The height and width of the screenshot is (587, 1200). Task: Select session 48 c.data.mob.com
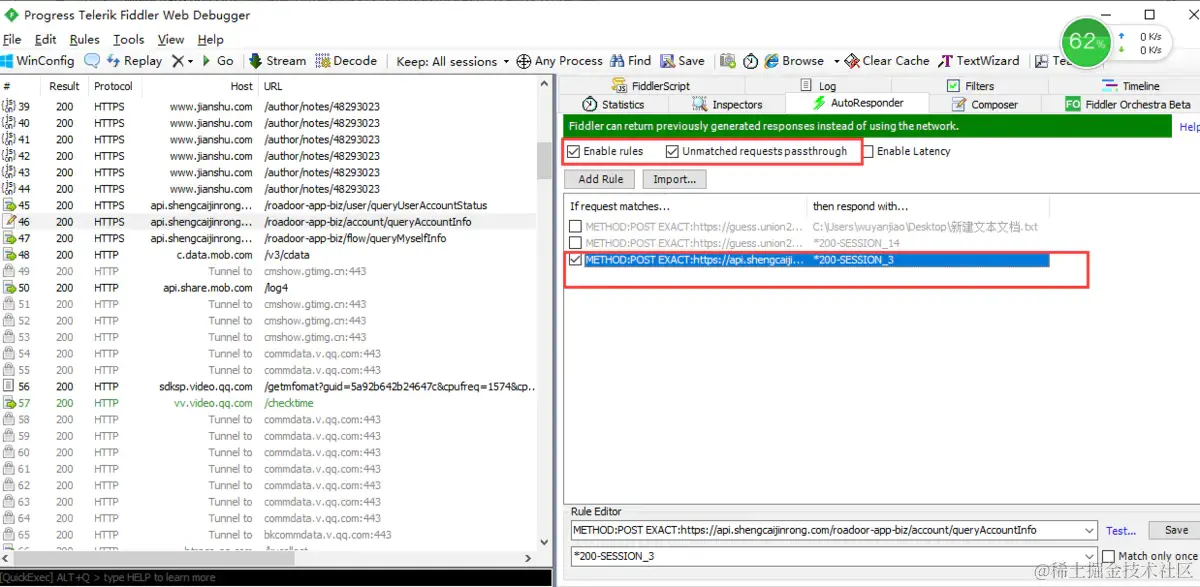click(x=268, y=255)
